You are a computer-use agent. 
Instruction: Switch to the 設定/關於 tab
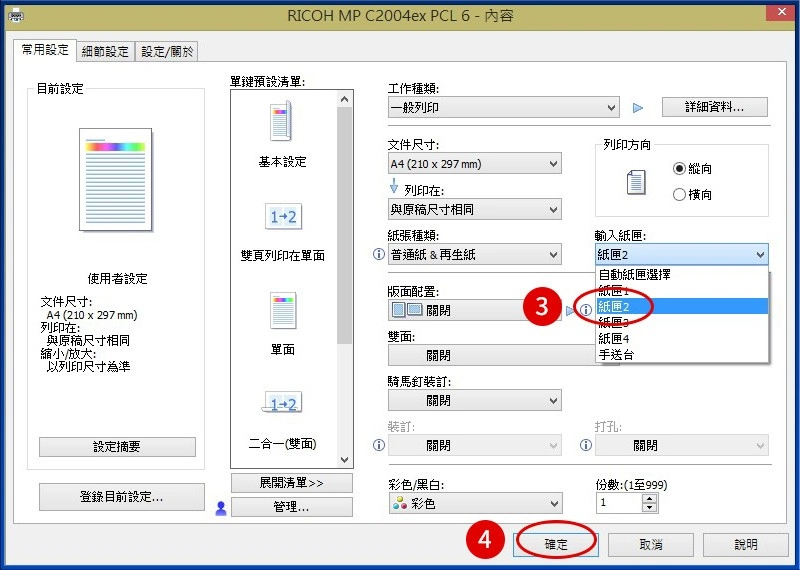coord(167,52)
